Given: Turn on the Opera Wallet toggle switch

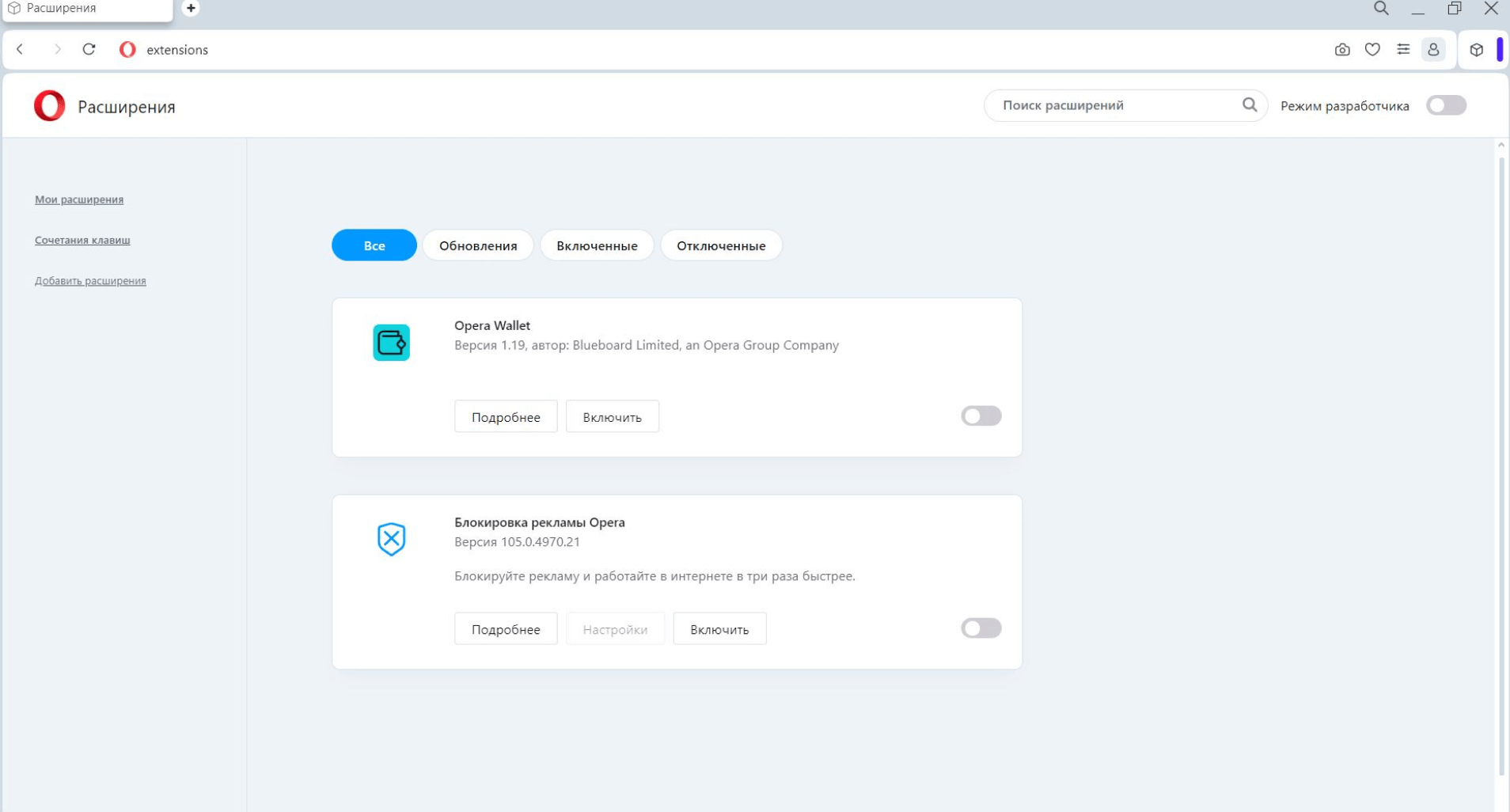Looking at the screenshot, I should tap(981, 416).
